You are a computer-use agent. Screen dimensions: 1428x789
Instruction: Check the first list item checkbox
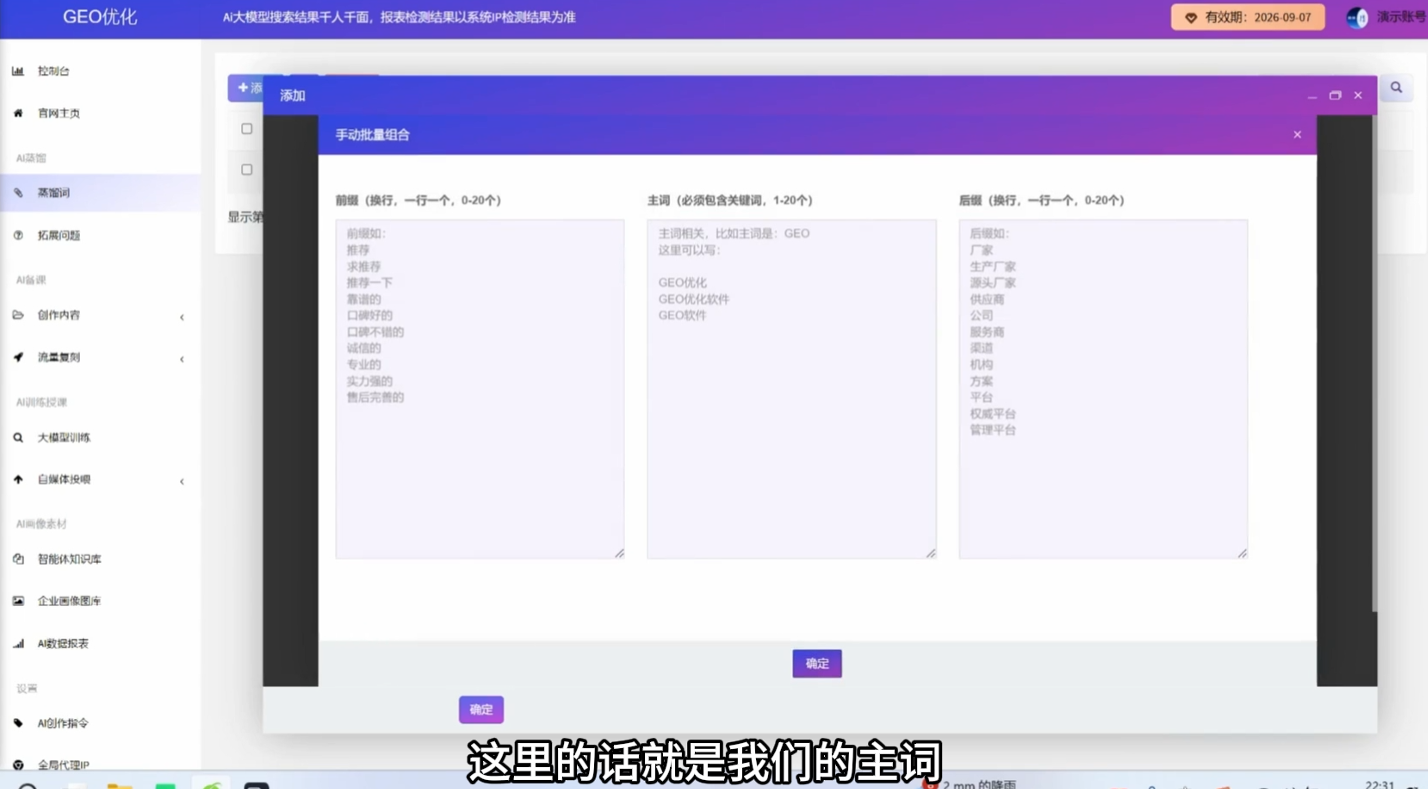246,128
